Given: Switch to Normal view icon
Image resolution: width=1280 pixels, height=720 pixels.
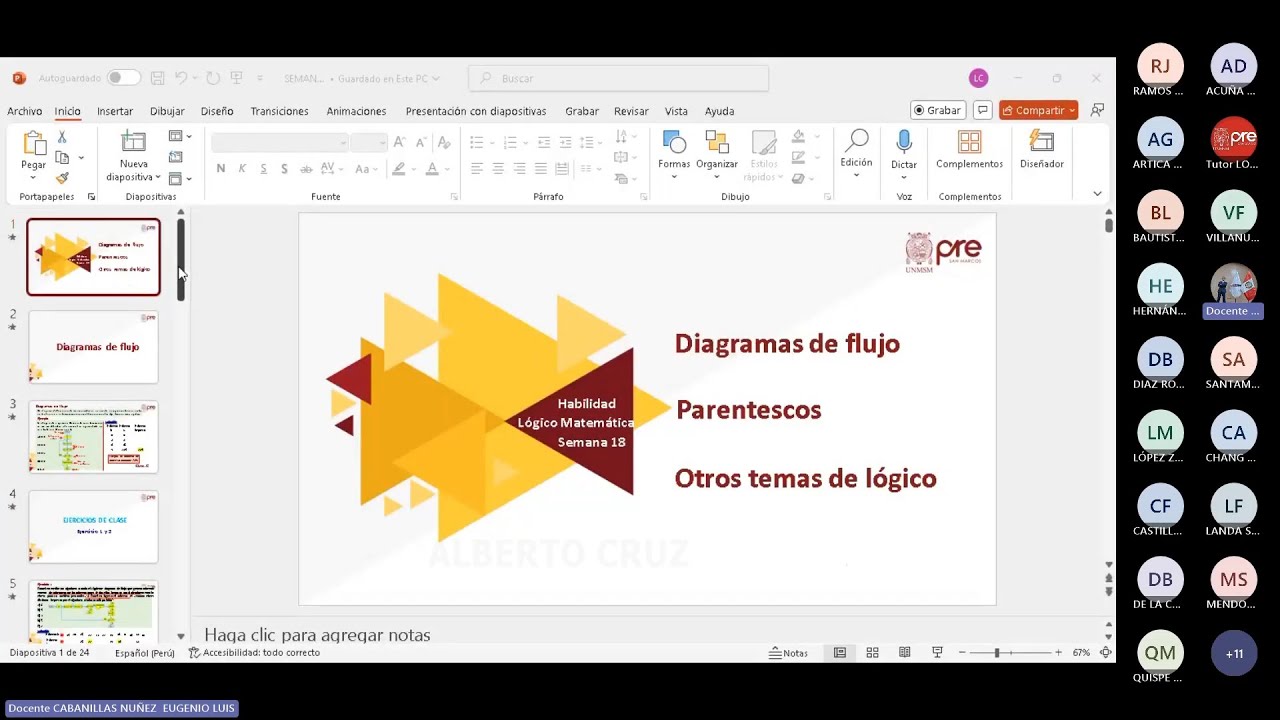Looking at the screenshot, I should pos(840,653).
